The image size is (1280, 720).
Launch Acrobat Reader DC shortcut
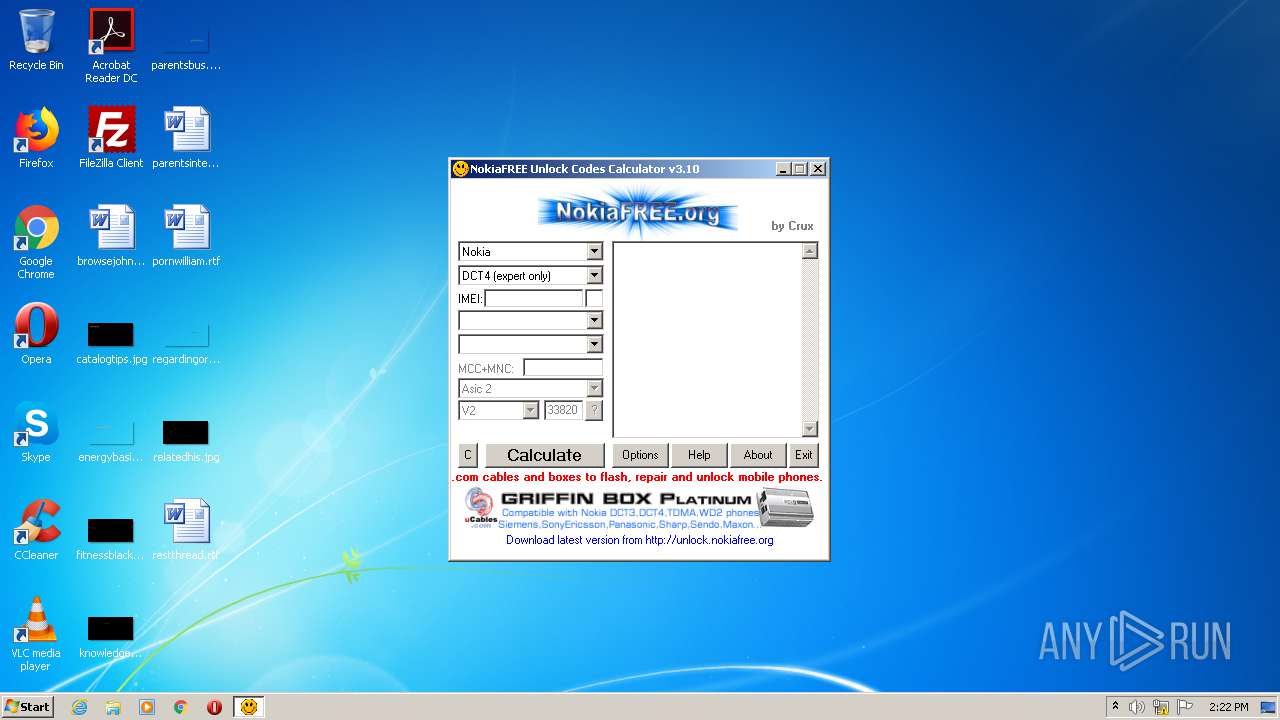pyautogui.click(x=111, y=46)
